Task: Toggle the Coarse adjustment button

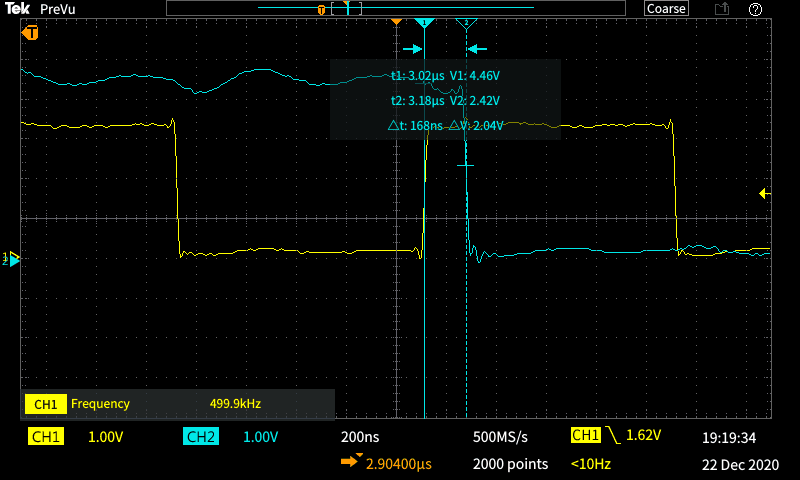Action: click(x=666, y=9)
